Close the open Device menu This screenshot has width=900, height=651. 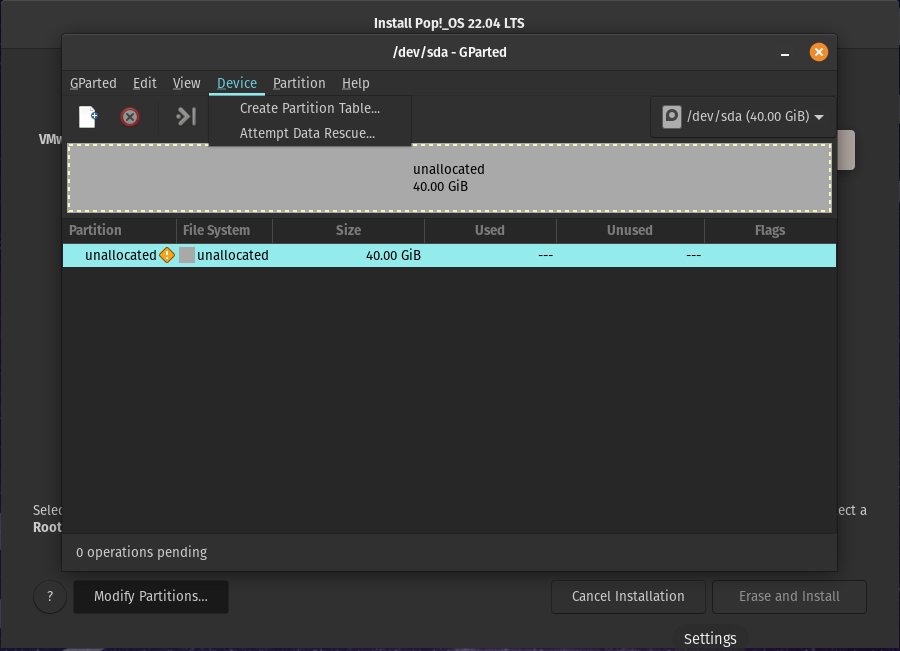coord(236,83)
